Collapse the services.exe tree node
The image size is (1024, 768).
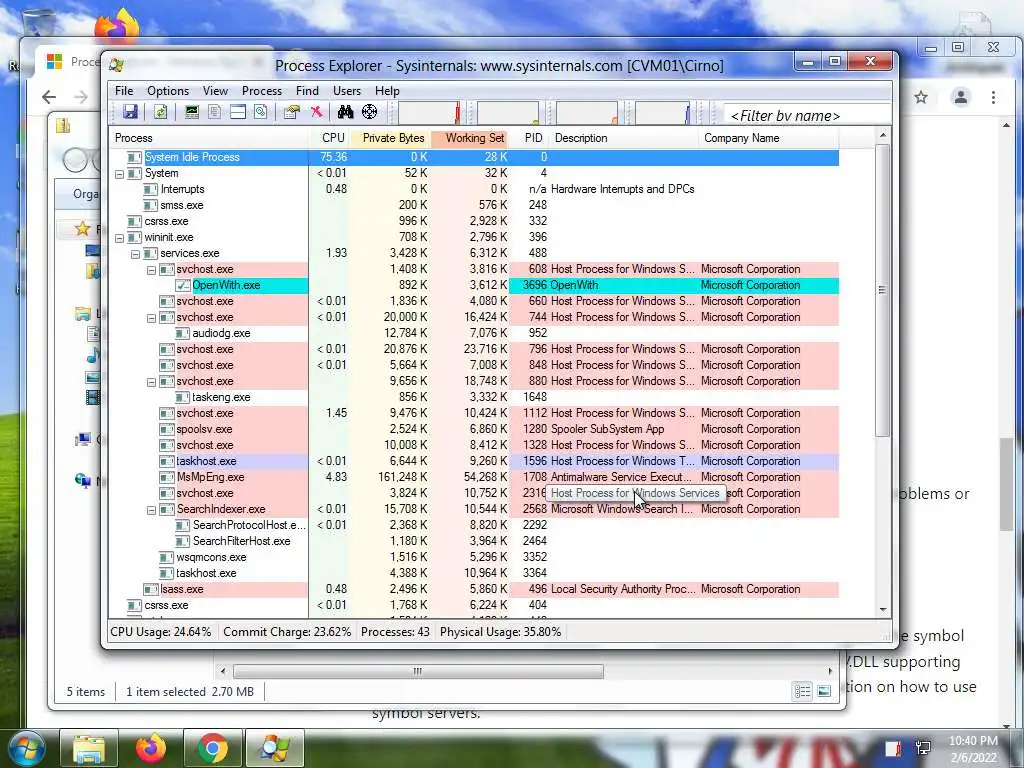click(x=135, y=253)
